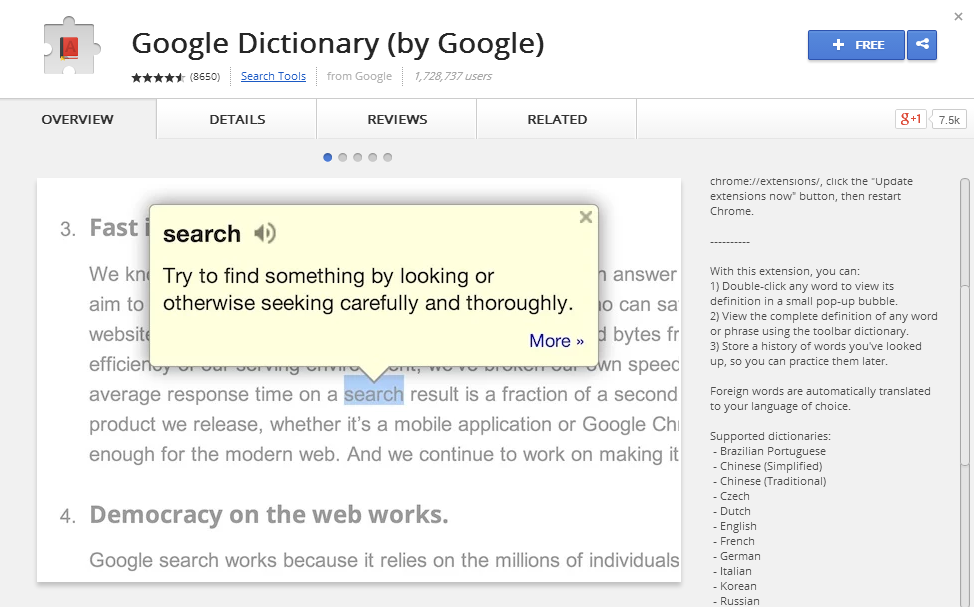The width and height of the screenshot is (974, 607).
Task: Click the Google Dictionary puzzle-piece extension icon
Action: point(70,47)
